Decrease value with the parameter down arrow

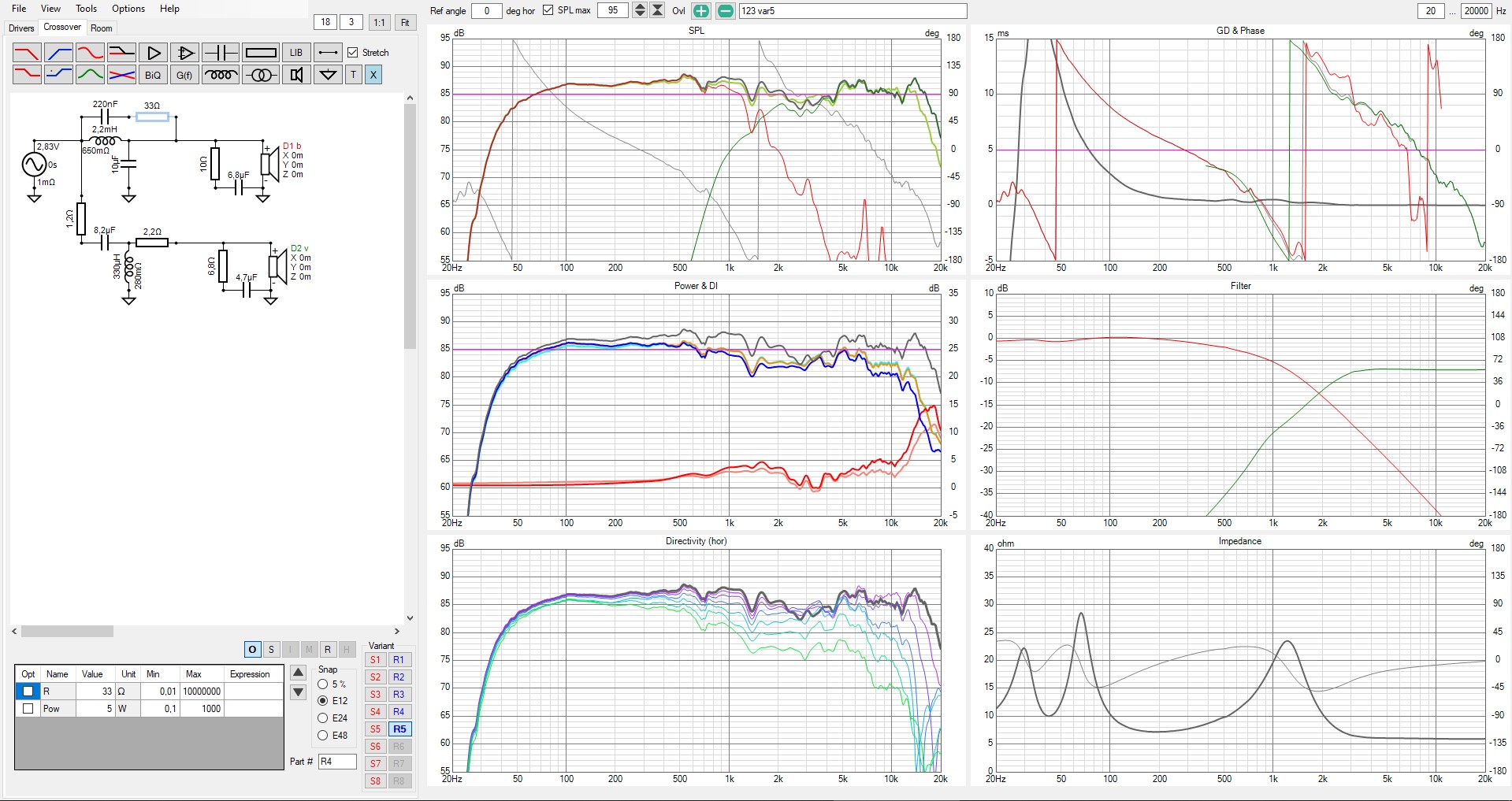(x=298, y=692)
